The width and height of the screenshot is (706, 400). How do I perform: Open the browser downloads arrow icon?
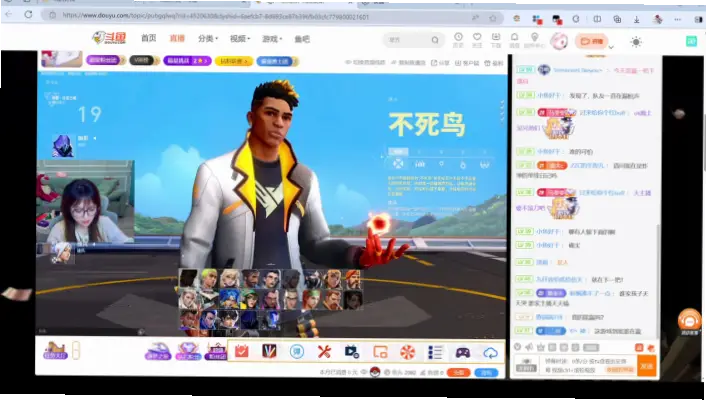(x=637, y=19)
